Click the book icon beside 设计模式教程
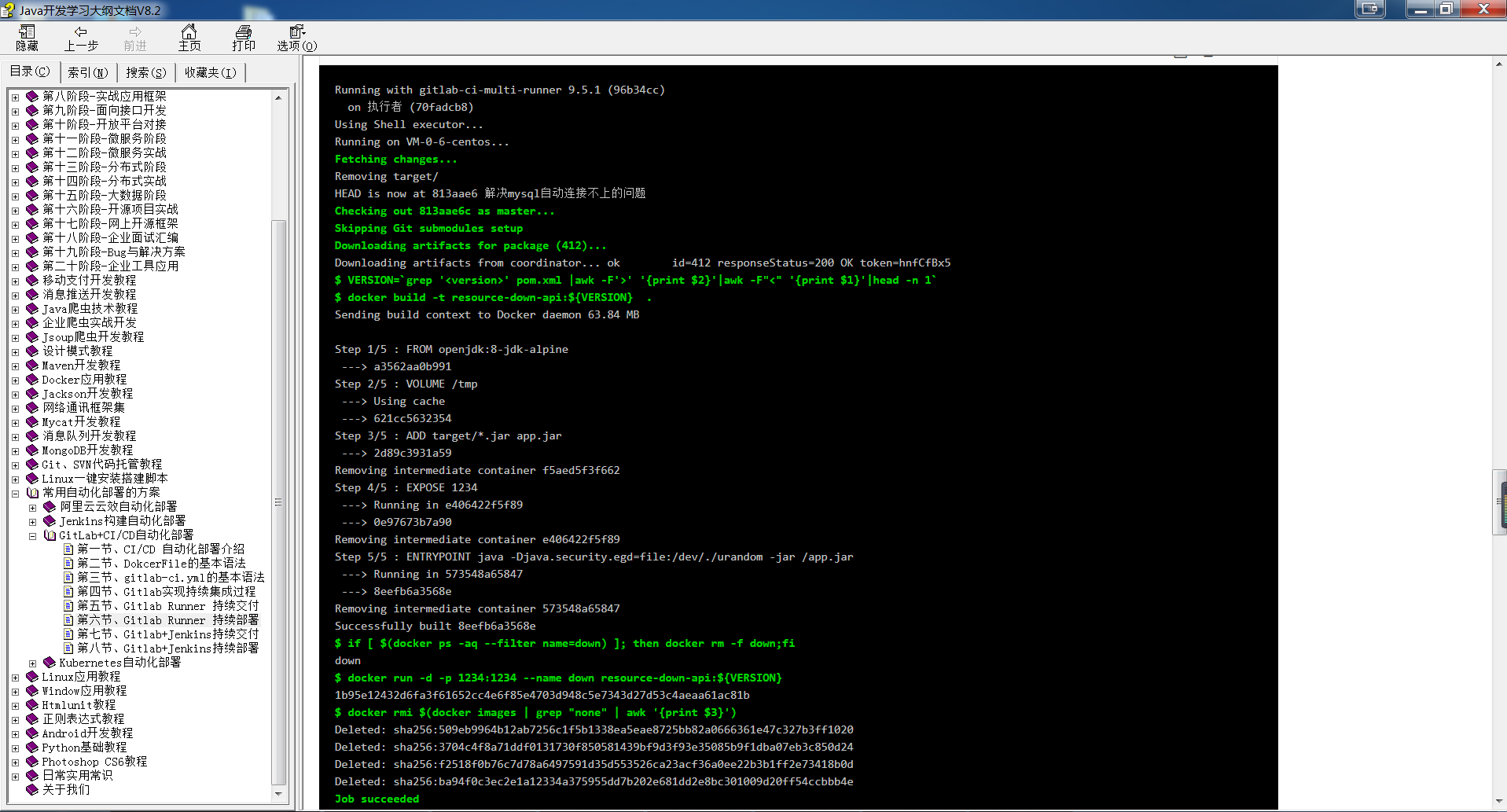 coord(32,351)
